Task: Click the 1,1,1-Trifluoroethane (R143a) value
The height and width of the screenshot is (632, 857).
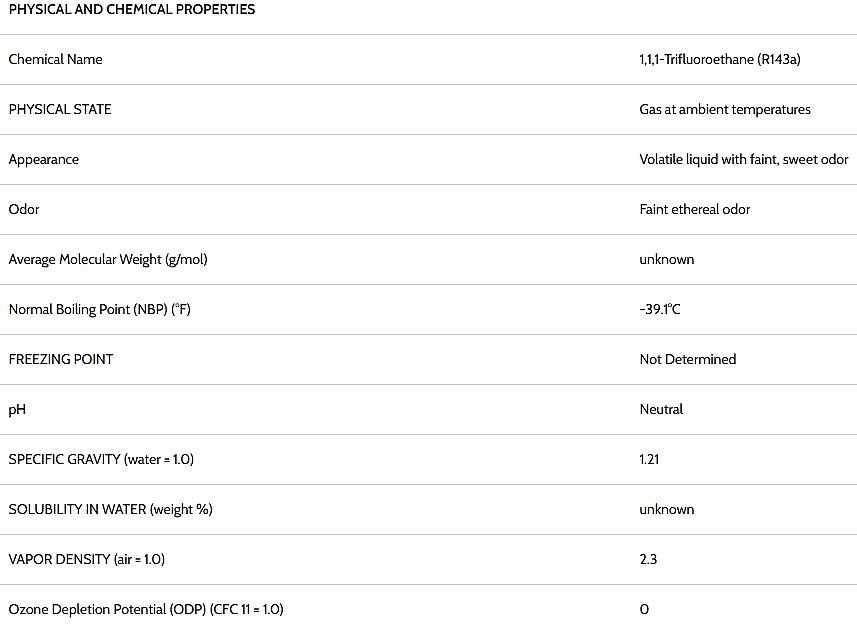Action: (720, 59)
